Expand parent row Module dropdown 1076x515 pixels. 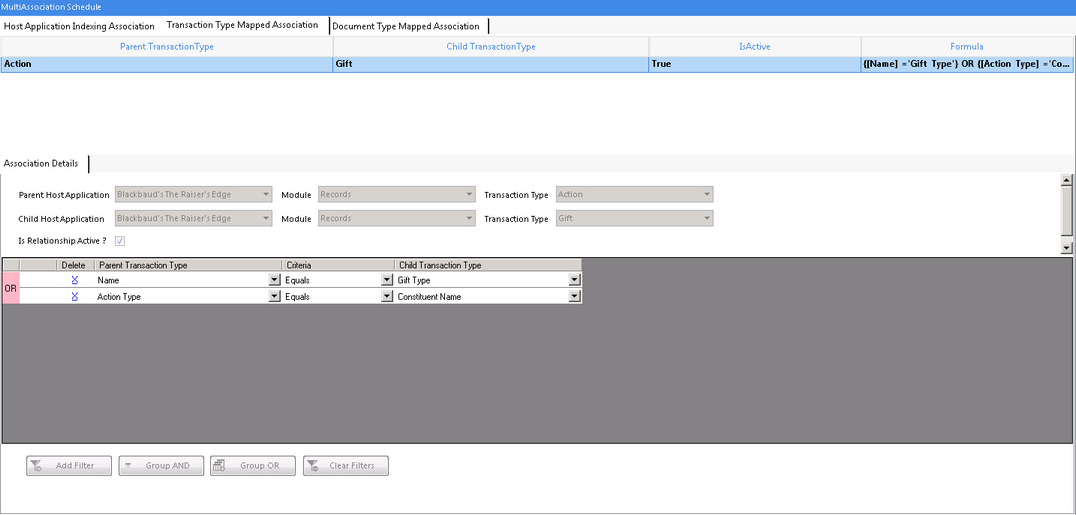click(x=397, y=194)
